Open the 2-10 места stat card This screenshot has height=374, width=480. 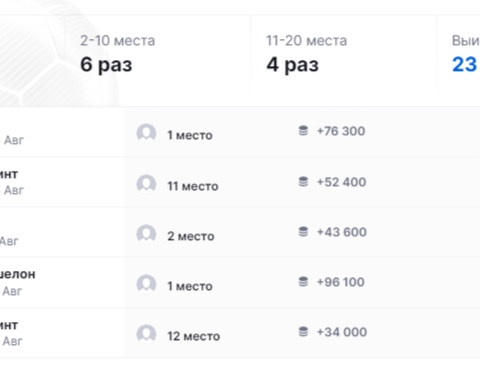(158, 53)
